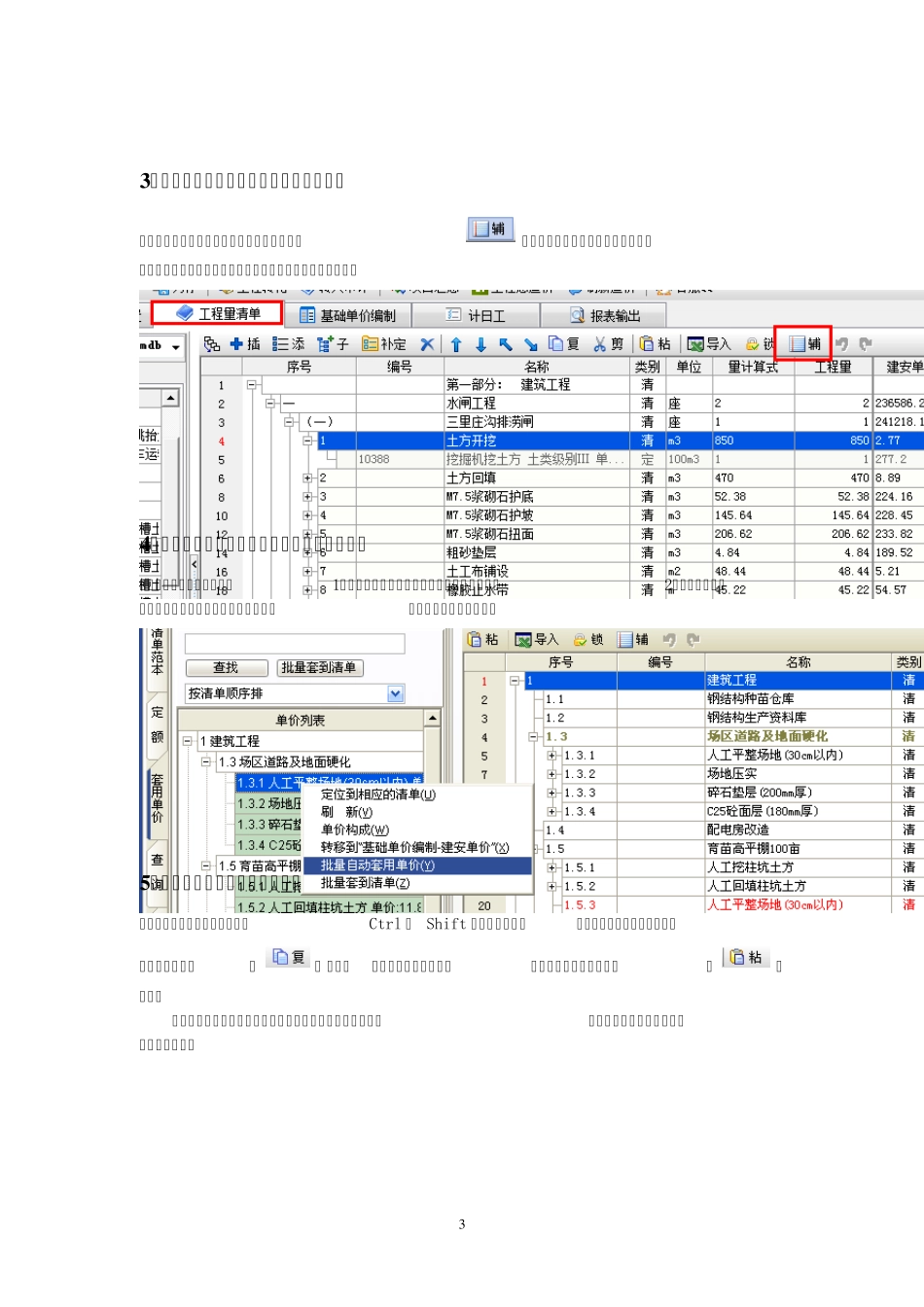The width and height of the screenshot is (924, 1307).
Task: Click the move-up arrow icon
Action: tap(456, 344)
